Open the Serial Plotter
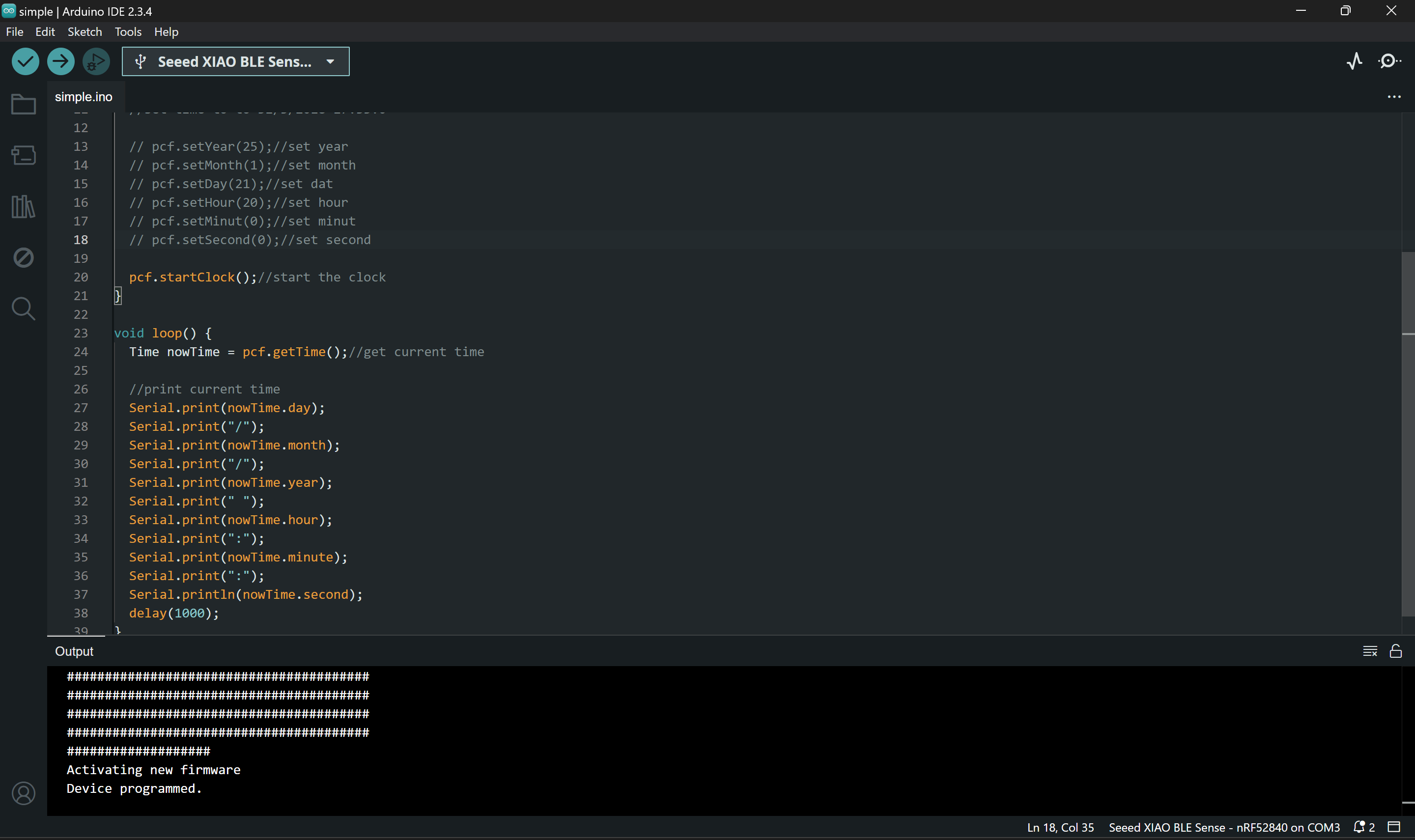Image resolution: width=1415 pixels, height=840 pixels. tap(1355, 61)
